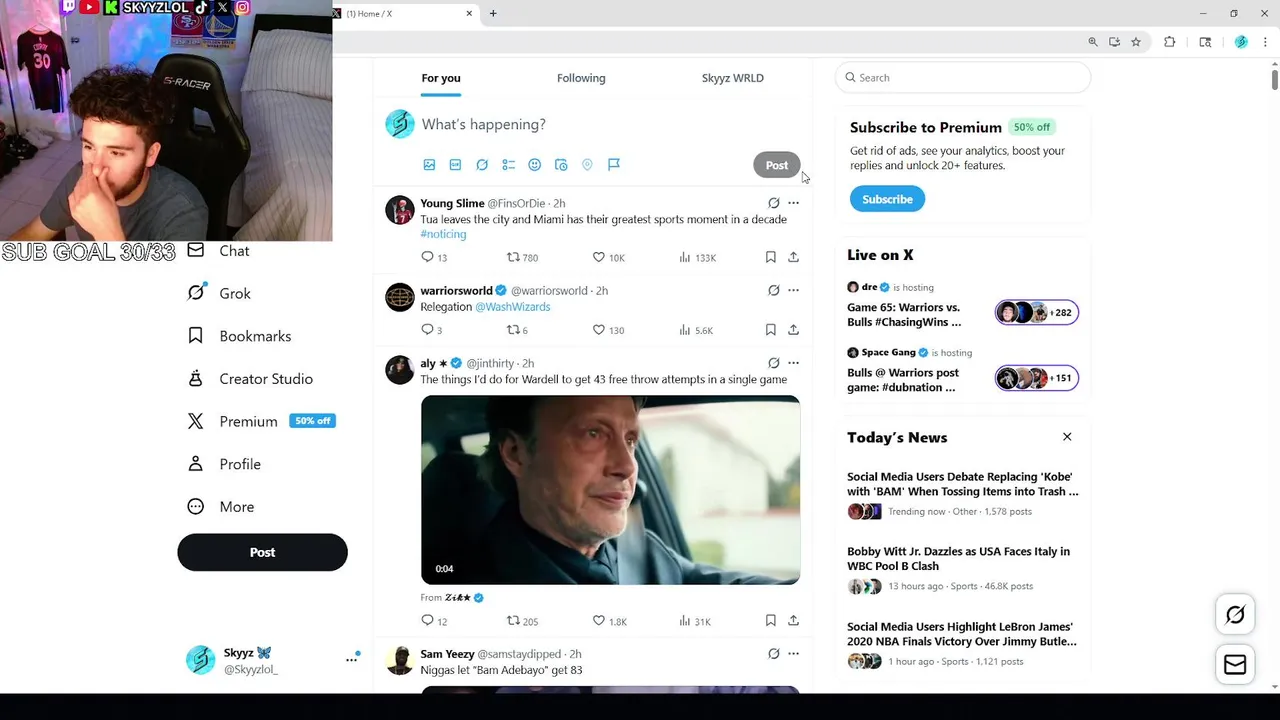Open Chat from the sidebar
This screenshot has height=720, width=1280.
click(x=218, y=251)
